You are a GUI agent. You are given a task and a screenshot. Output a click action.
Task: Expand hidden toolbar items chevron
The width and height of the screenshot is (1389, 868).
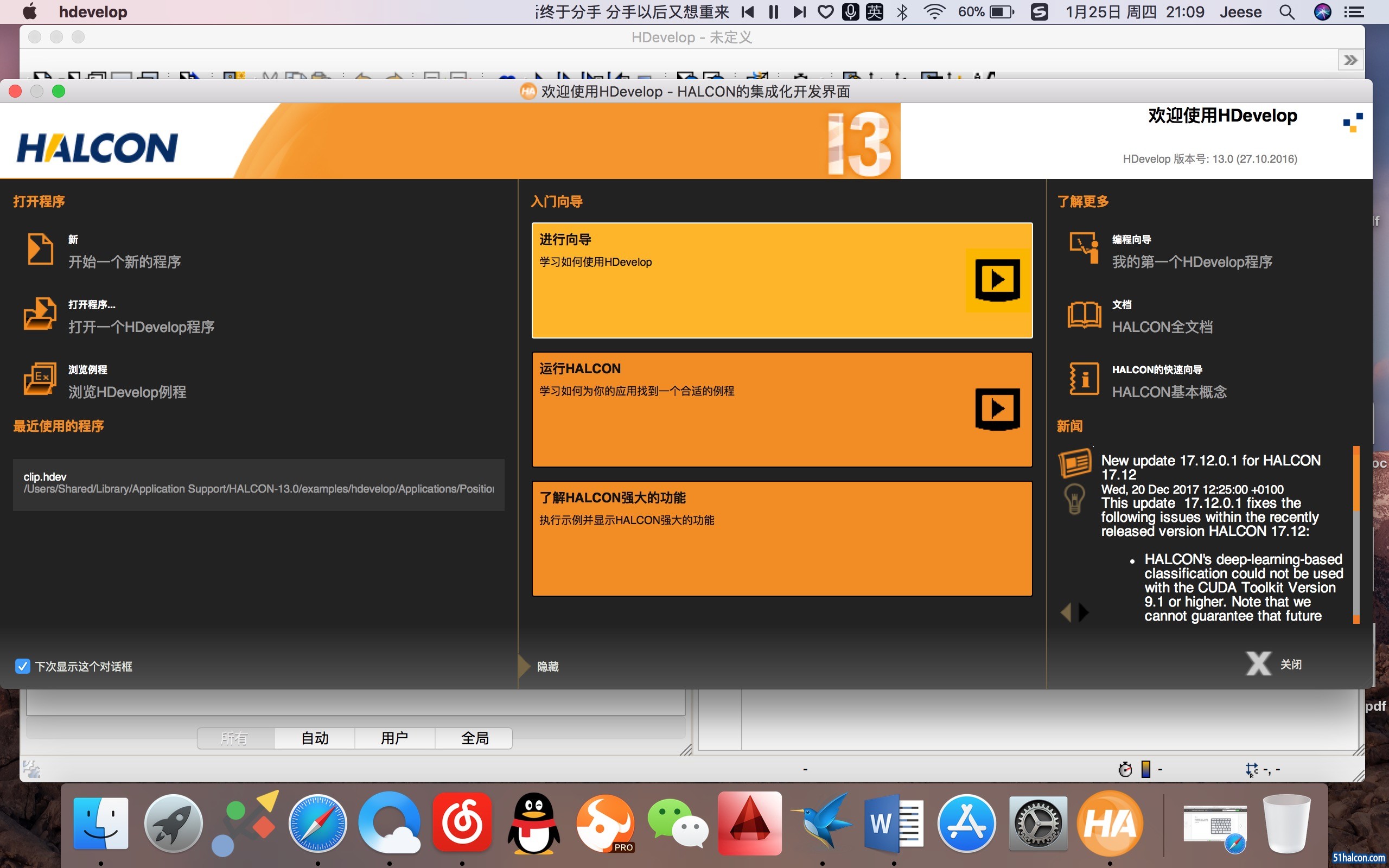click(x=1350, y=60)
